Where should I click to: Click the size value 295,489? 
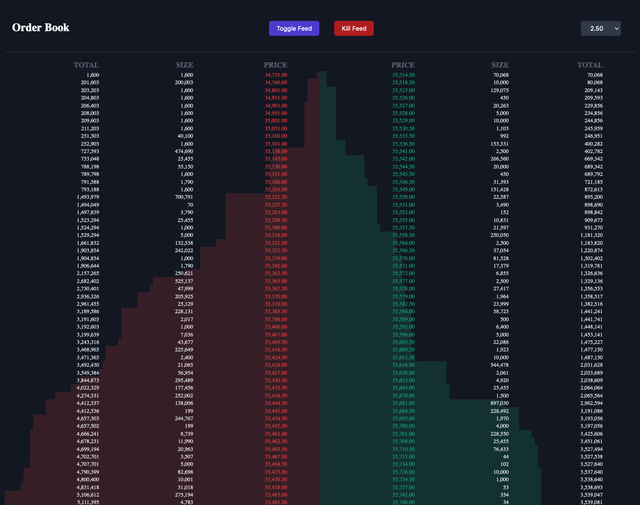point(184,380)
